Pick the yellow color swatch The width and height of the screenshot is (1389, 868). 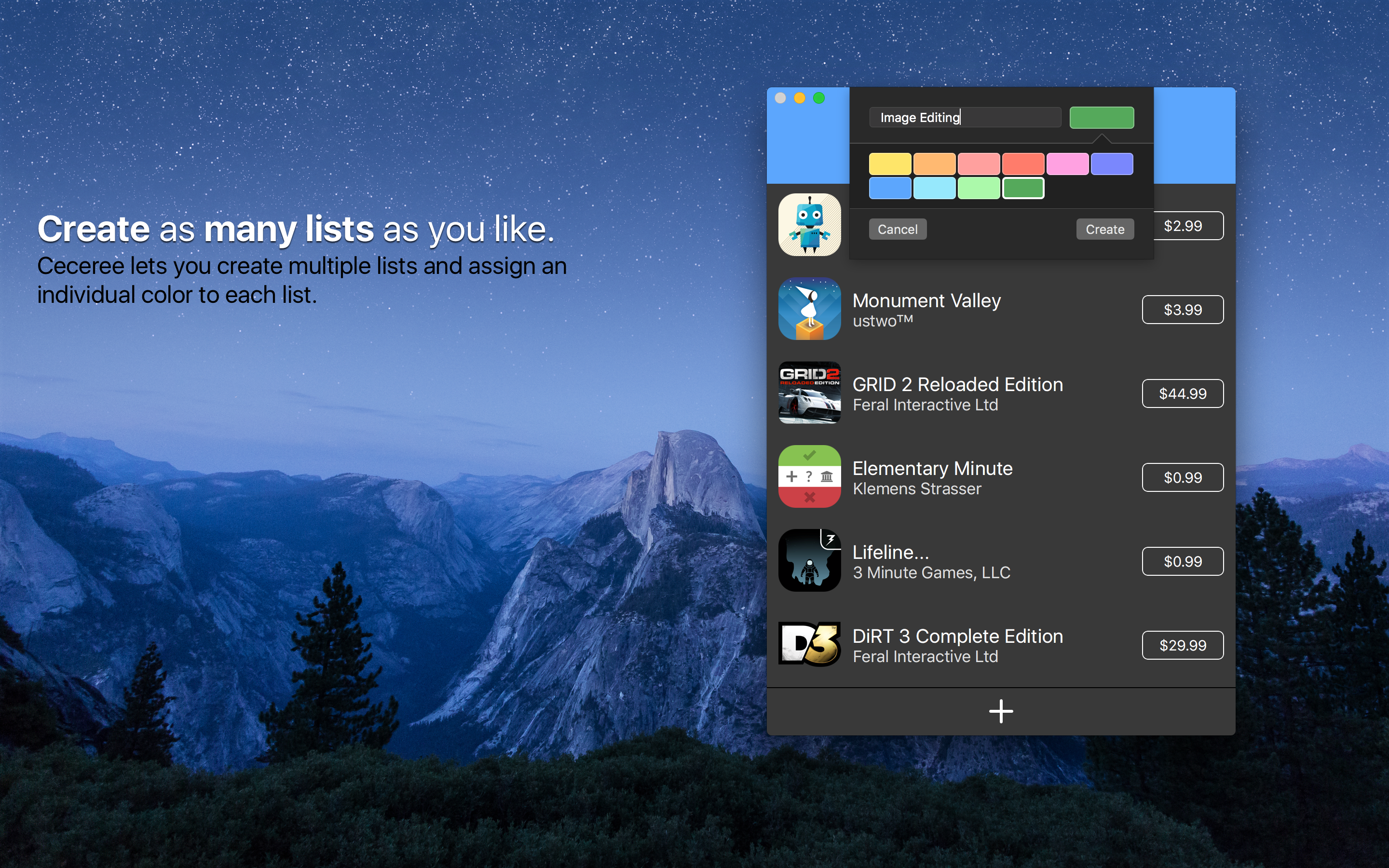click(890, 164)
